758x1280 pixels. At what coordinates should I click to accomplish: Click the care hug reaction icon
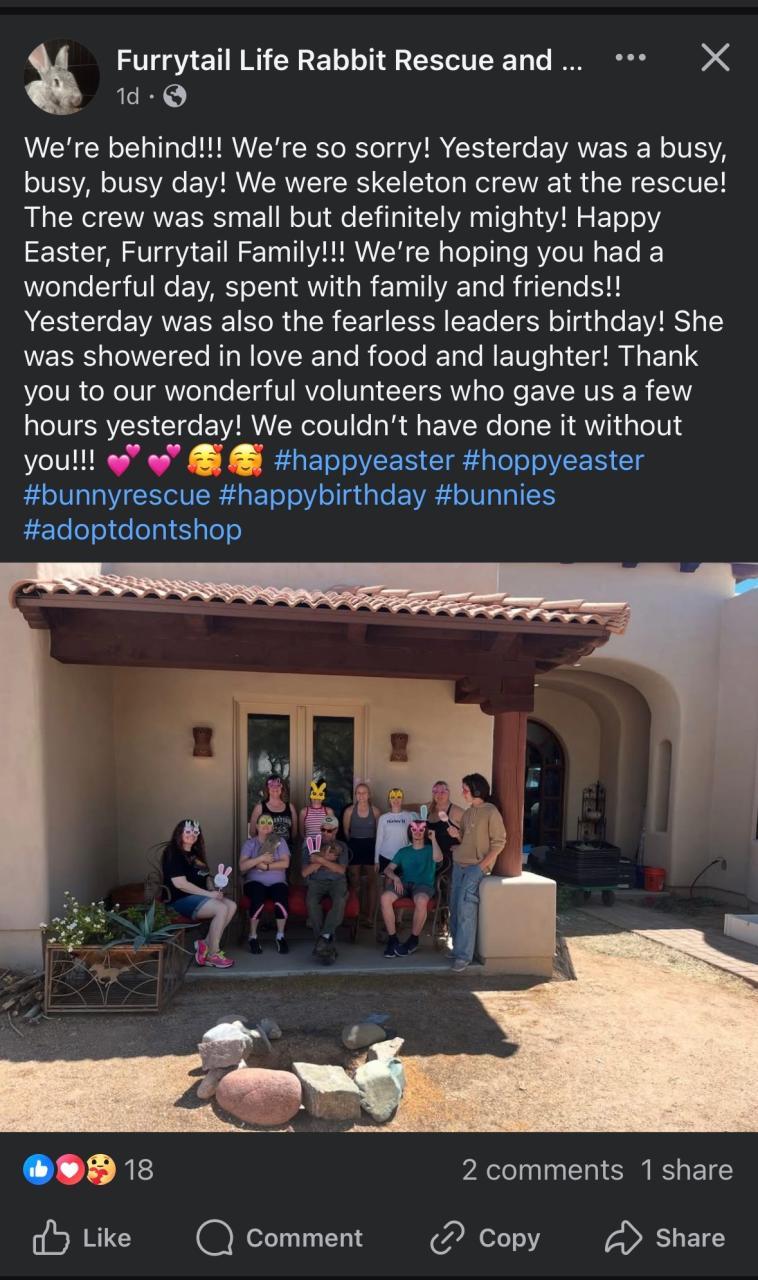click(x=100, y=1169)
